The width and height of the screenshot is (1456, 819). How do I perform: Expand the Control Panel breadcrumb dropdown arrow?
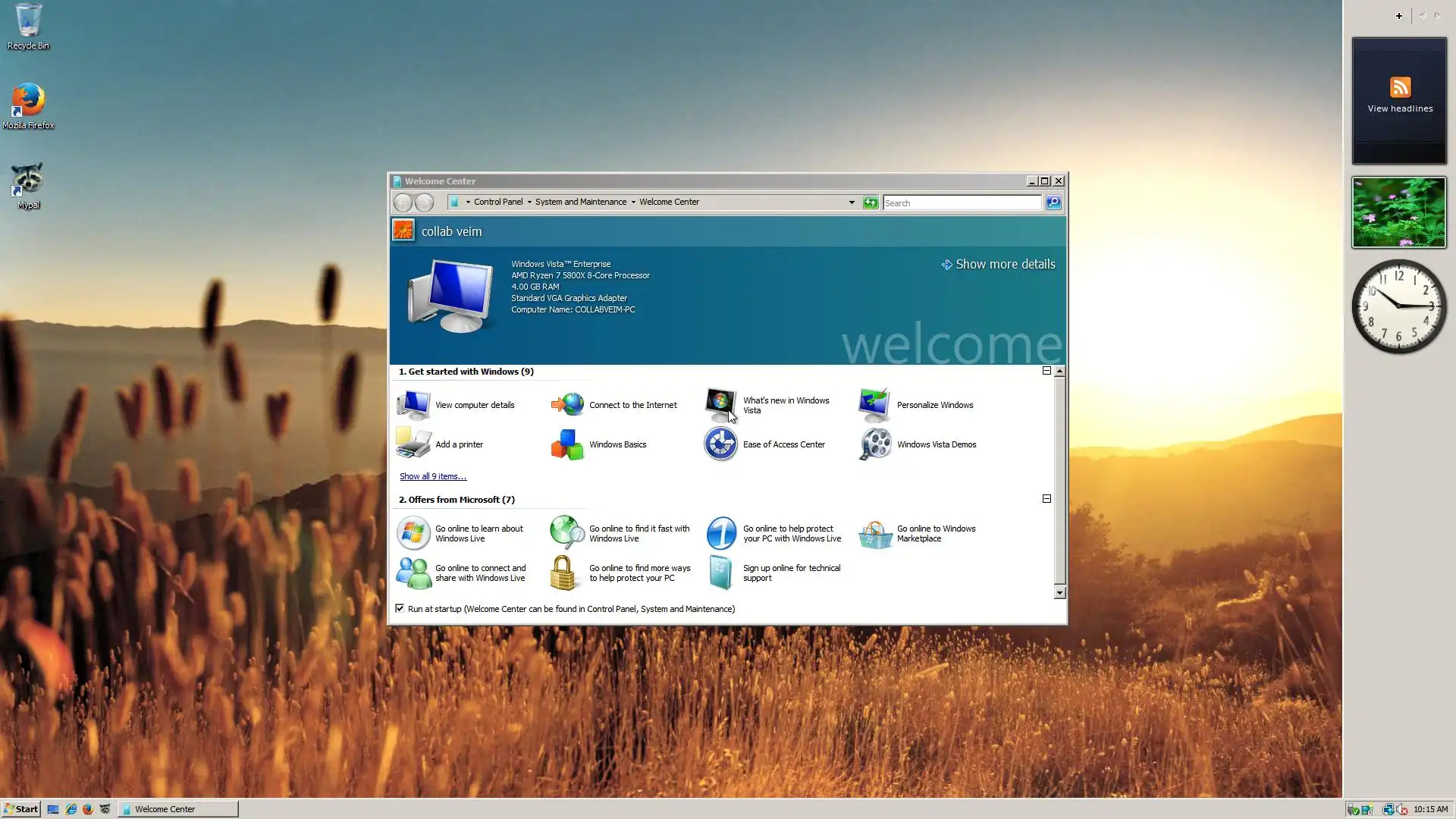pos(529,202)
